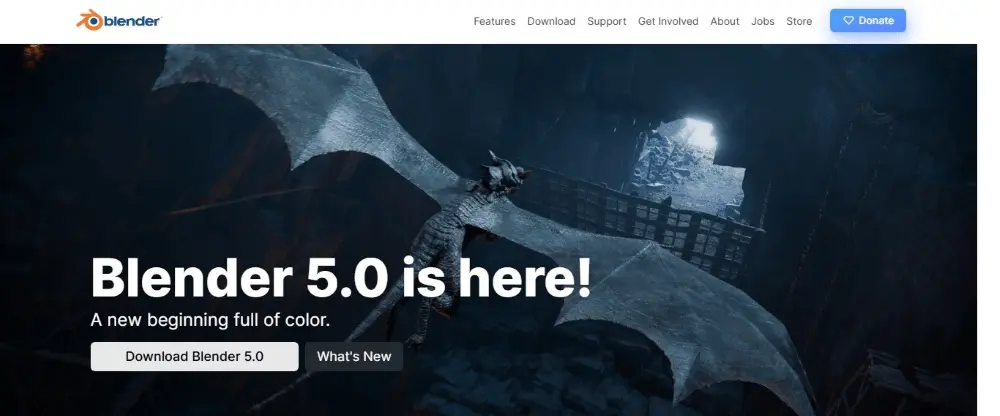Open the Store link in header

click(x=799, y=21)
